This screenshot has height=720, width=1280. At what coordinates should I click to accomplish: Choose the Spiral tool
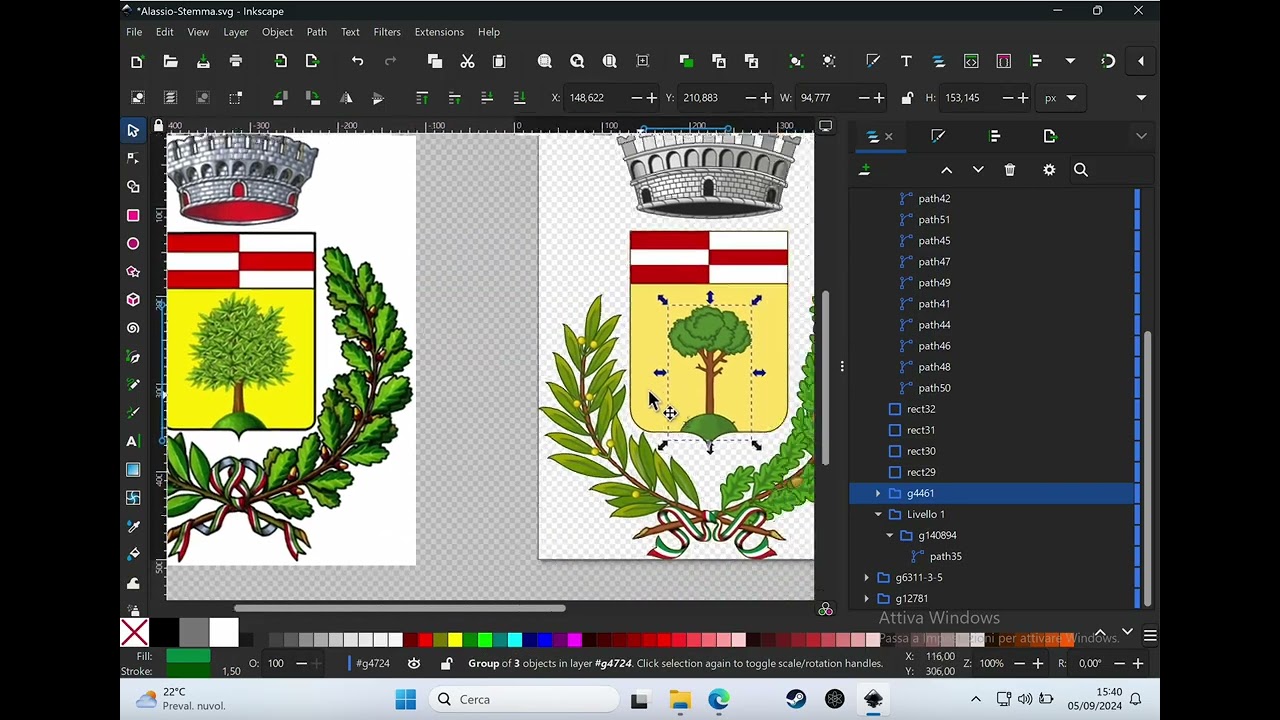pos(133,328)
